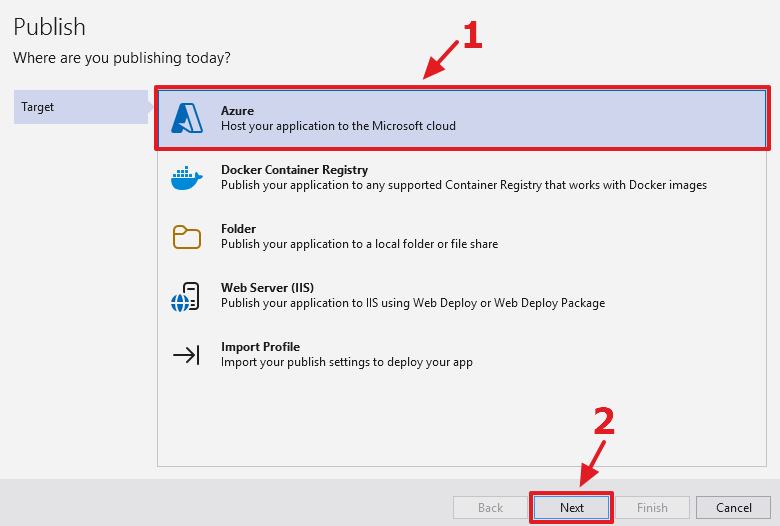The width and height of the screenshot is (780, 526).
Task: Click the Azure logo icon
Action: (187, 119)
